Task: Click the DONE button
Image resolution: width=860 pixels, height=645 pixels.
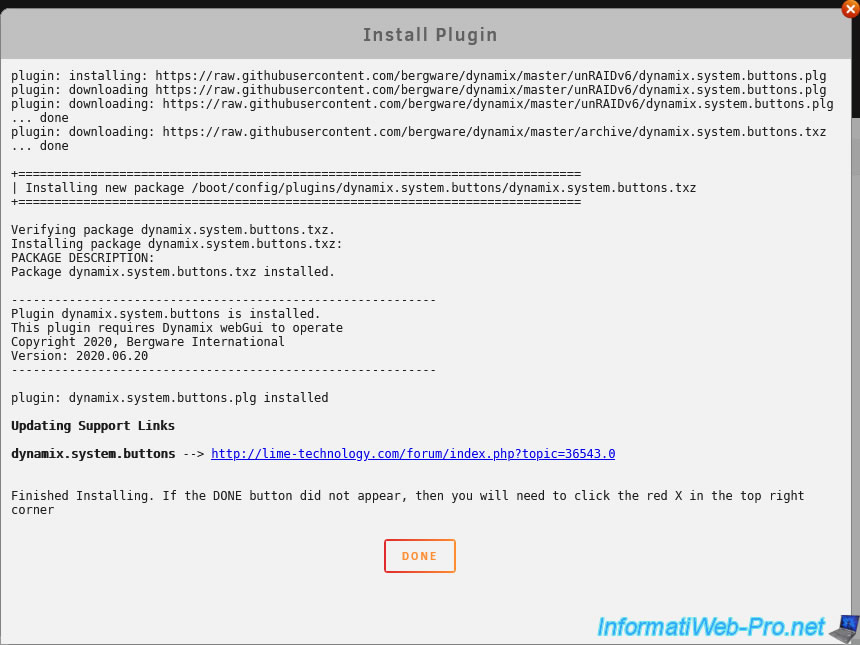Action: 420,556
